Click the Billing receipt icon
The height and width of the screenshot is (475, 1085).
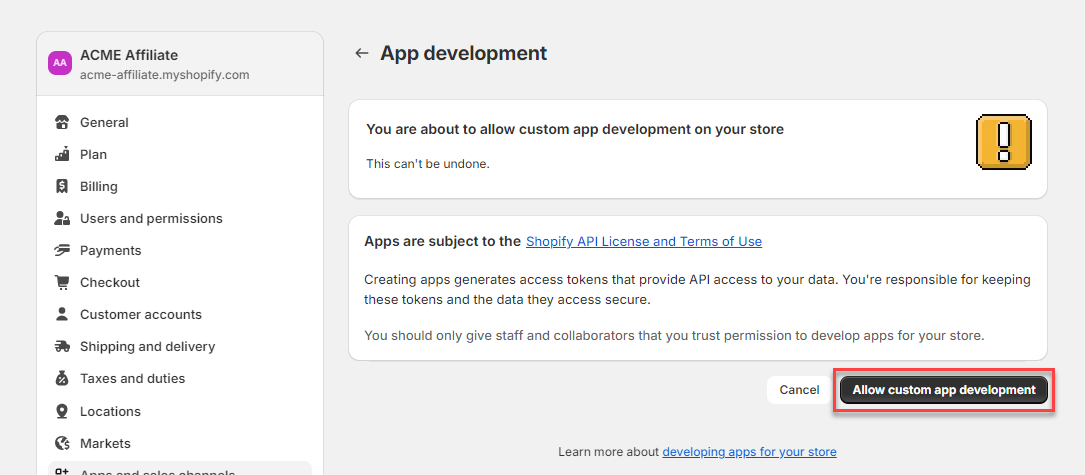(62, 186)
